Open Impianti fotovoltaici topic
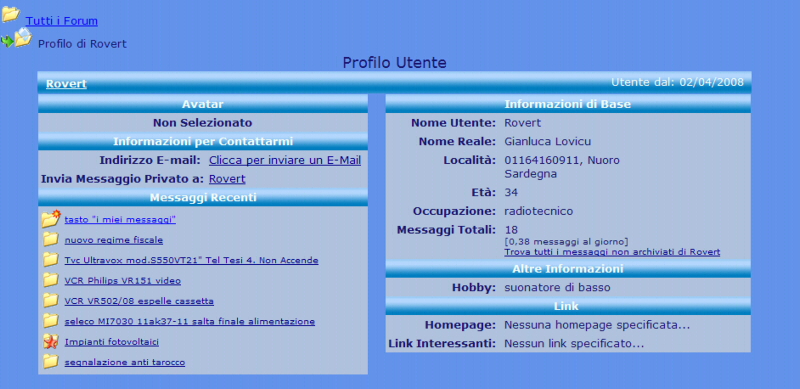 pos(112,342)
